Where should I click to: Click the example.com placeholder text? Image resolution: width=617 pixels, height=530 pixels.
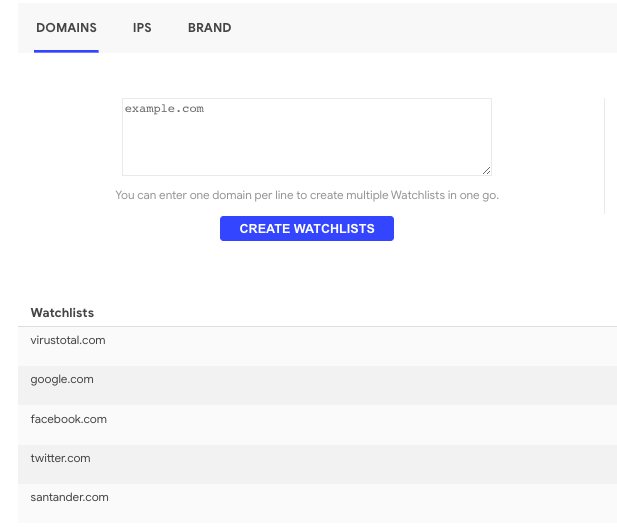(164, 108)
